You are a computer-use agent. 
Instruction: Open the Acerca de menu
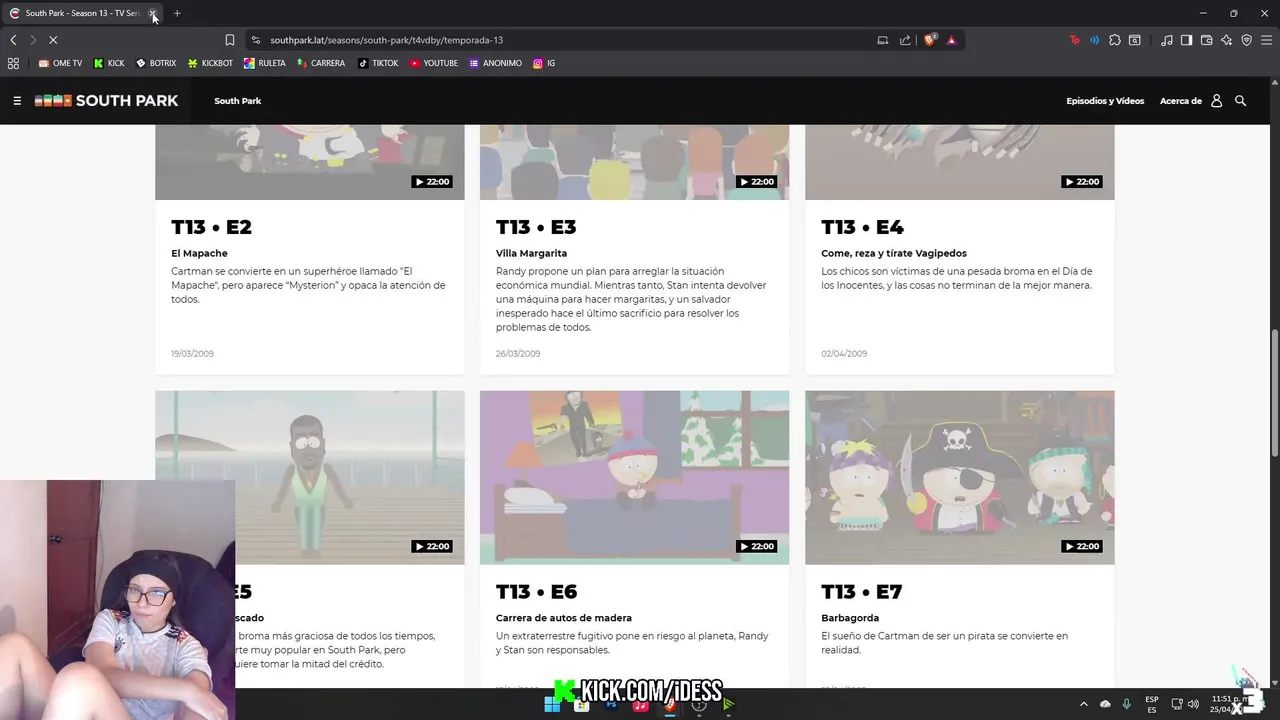pyautogui.click(x=1181, y=101)
